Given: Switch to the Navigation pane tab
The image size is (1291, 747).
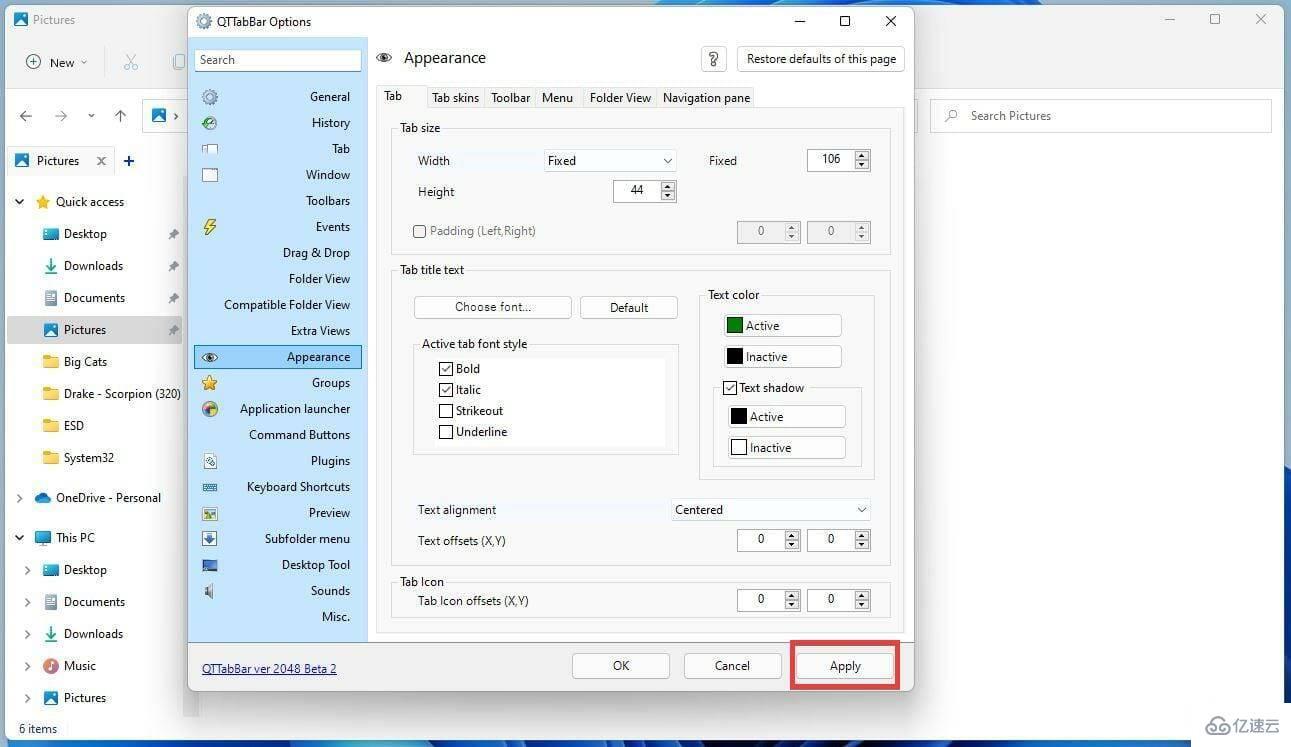Looking at the screenshot, I should [x=706, y=98].
